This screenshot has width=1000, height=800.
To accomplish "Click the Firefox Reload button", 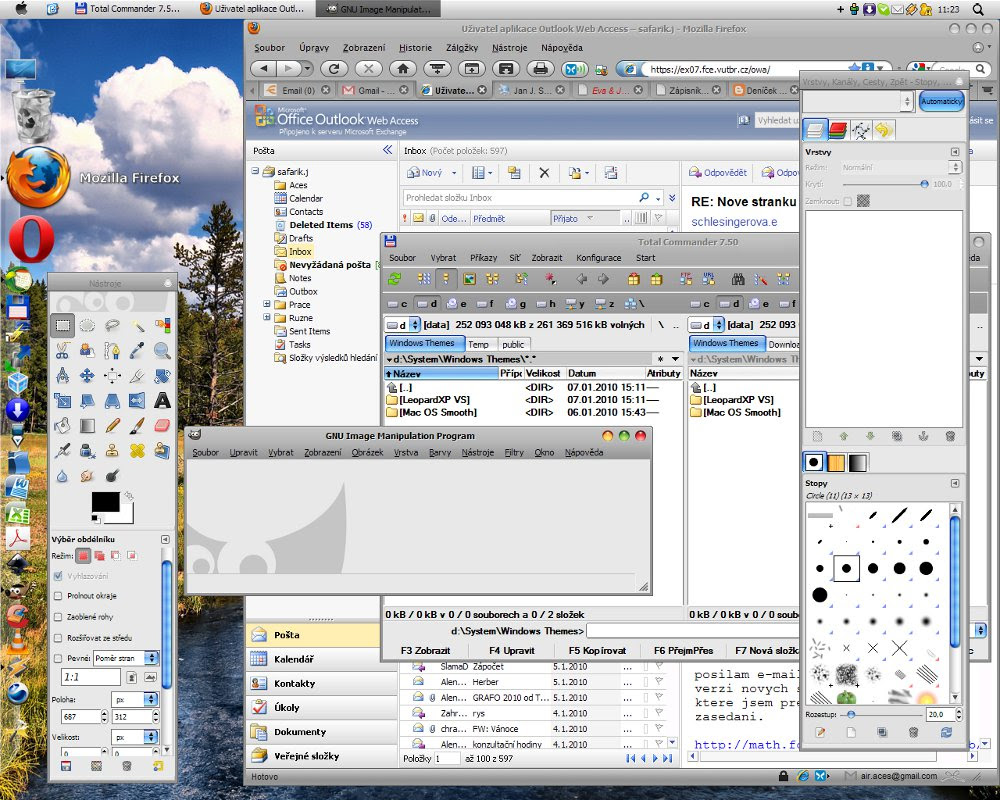I will [x=334, y=68].
